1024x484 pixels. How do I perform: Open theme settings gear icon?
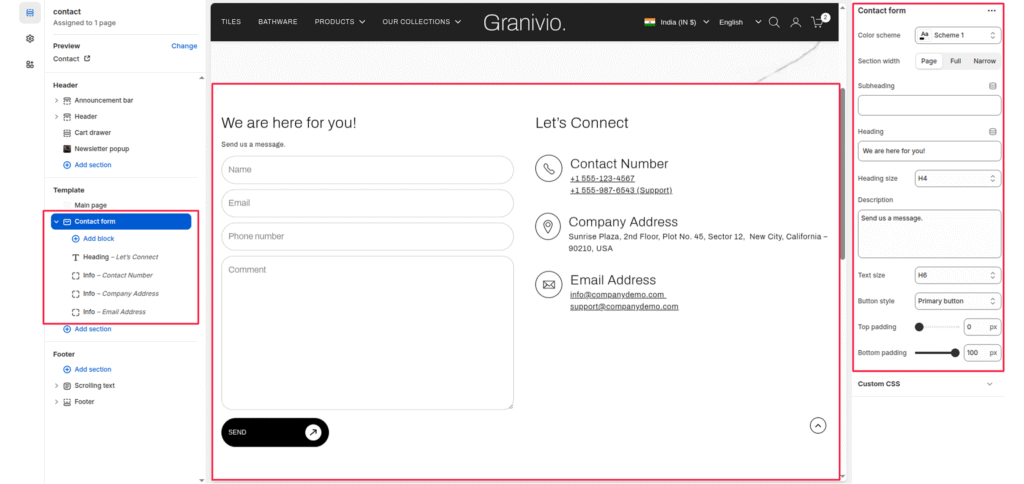[30, 38]
